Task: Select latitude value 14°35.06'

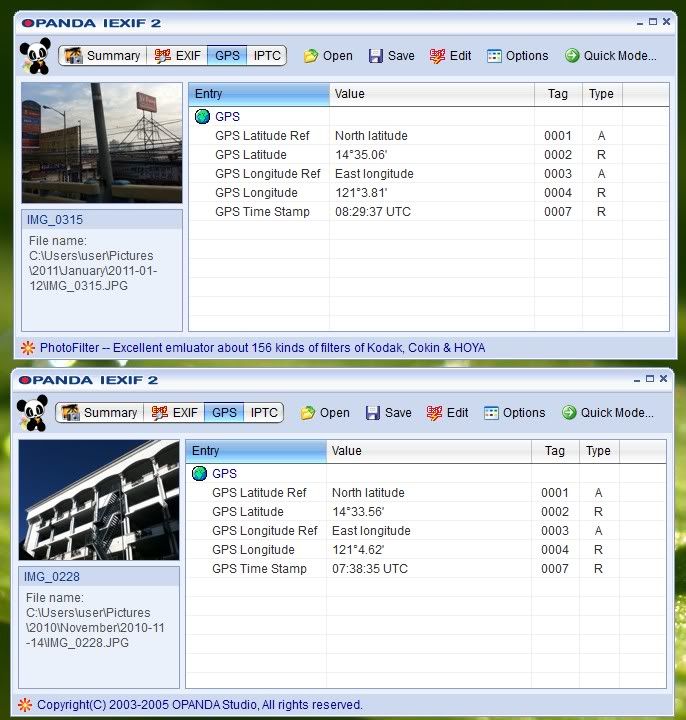Action: coord(361,155)
